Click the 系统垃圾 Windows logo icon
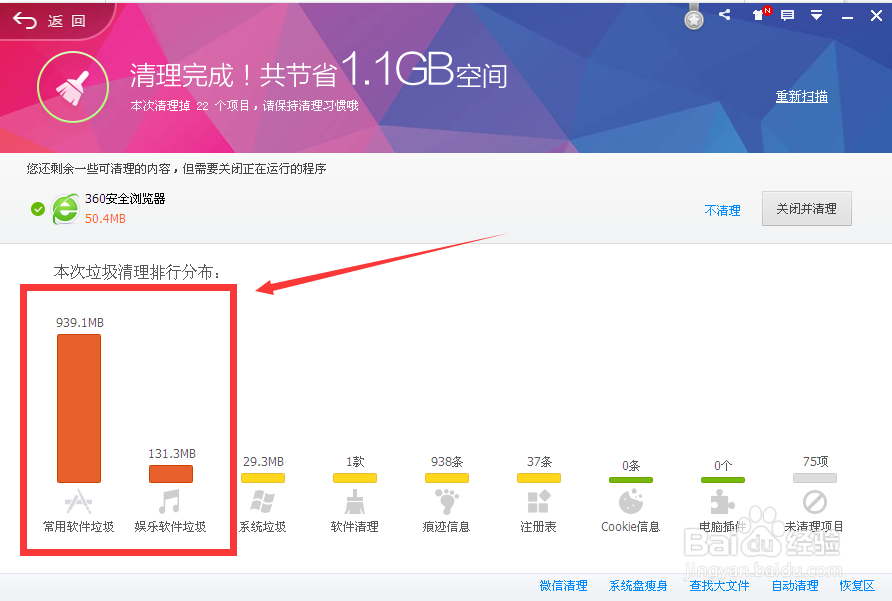This screenshot has width=892, height=601. (263, 500)
